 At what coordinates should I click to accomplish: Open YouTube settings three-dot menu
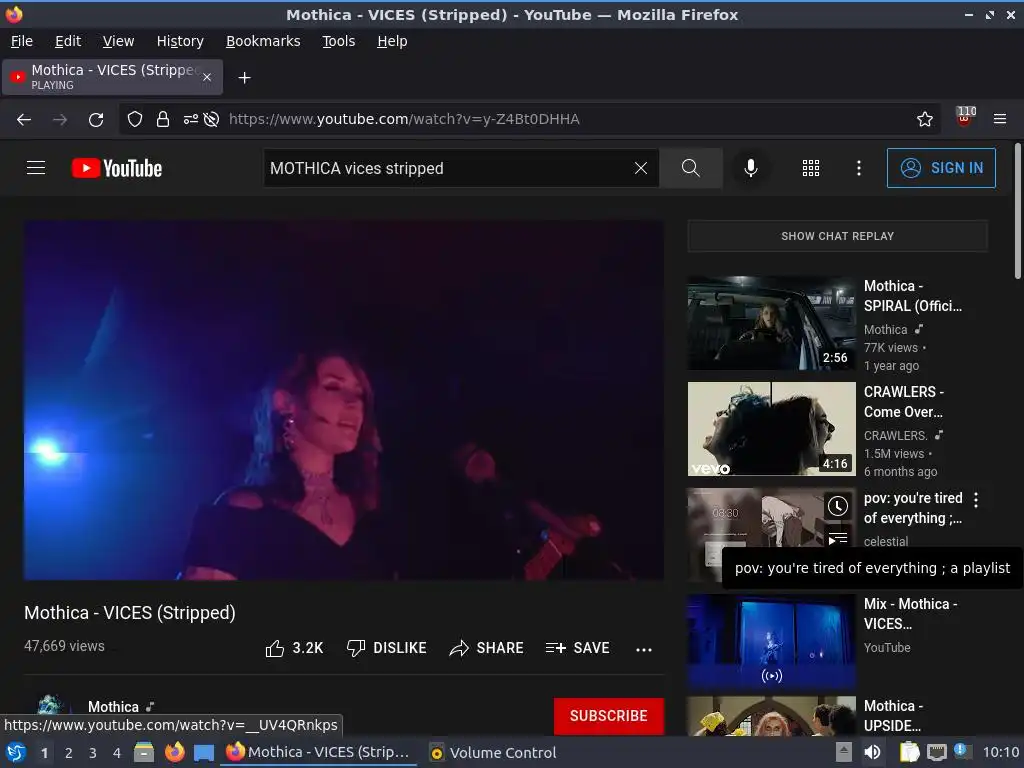coord(858,168)
